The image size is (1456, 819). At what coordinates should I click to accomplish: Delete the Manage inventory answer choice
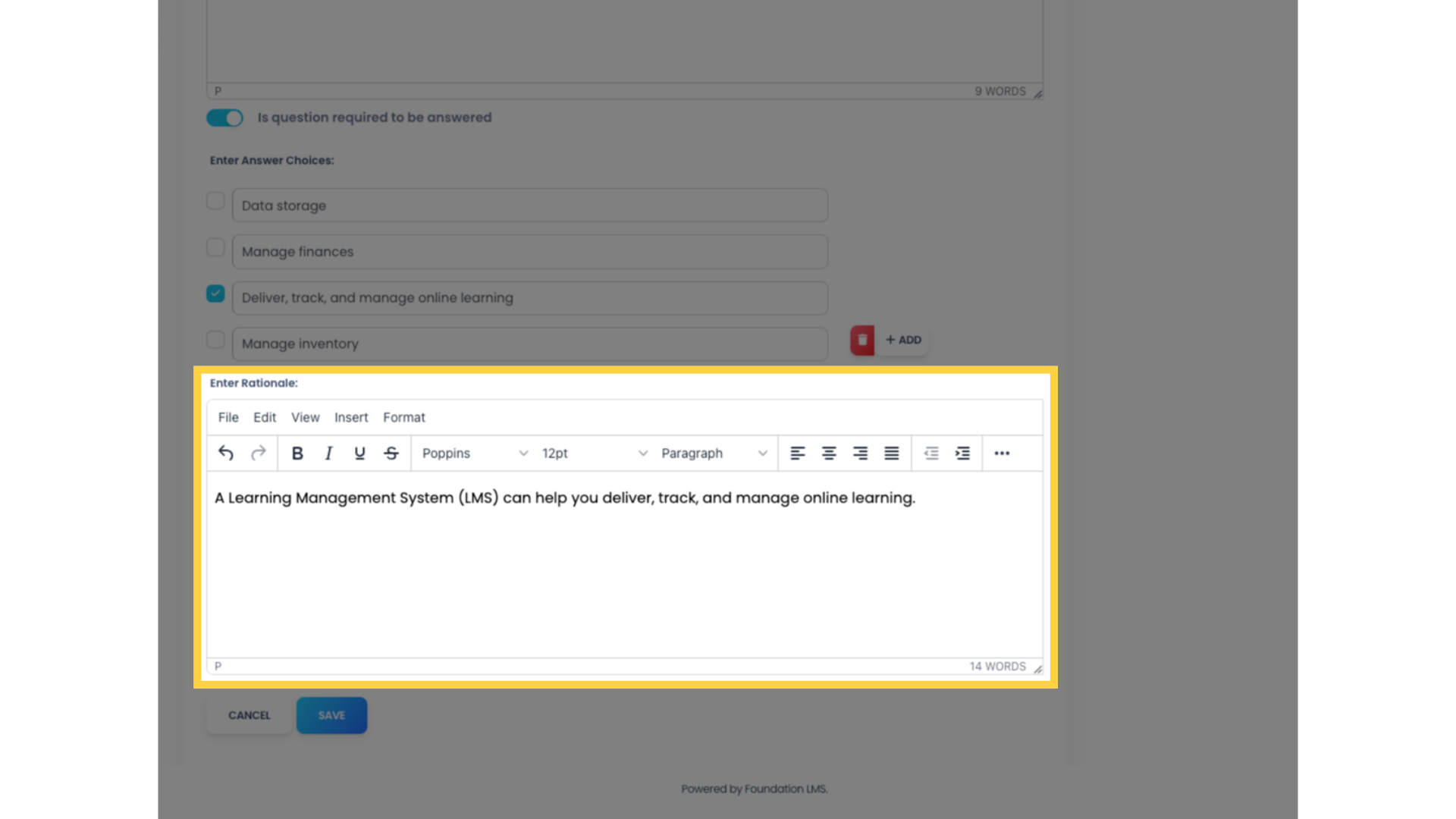862,340
